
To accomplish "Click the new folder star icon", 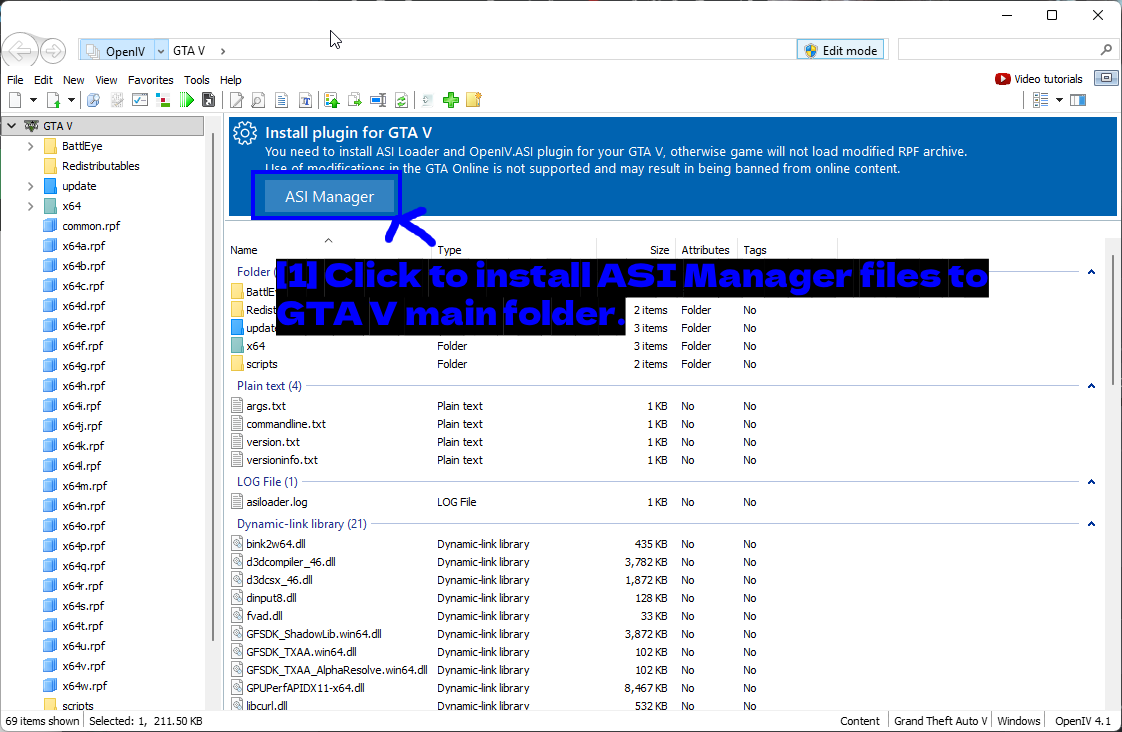I will point(474,100).
